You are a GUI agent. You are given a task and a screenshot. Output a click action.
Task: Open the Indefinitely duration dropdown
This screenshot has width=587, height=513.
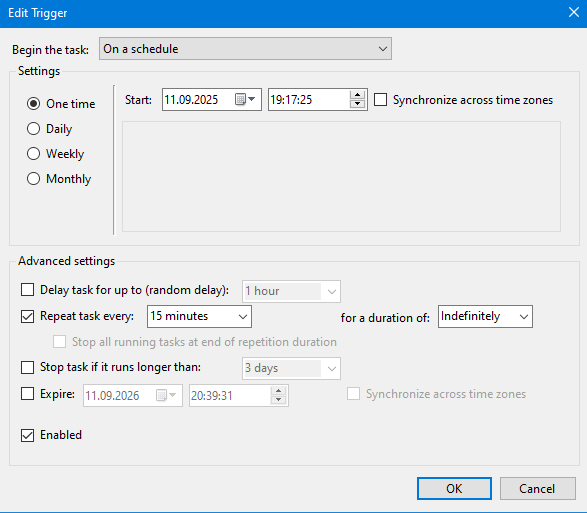coord(485,316)
